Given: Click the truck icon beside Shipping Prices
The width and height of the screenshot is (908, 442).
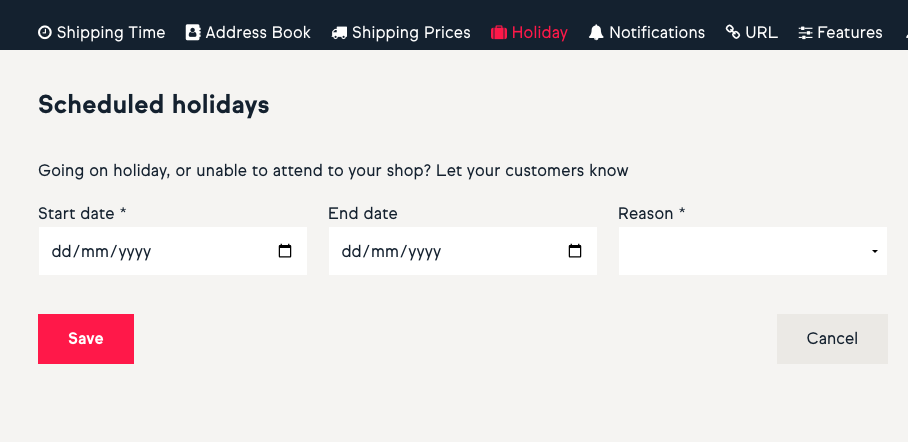Looking at the screenshot, I should click(x=339, y=33).
